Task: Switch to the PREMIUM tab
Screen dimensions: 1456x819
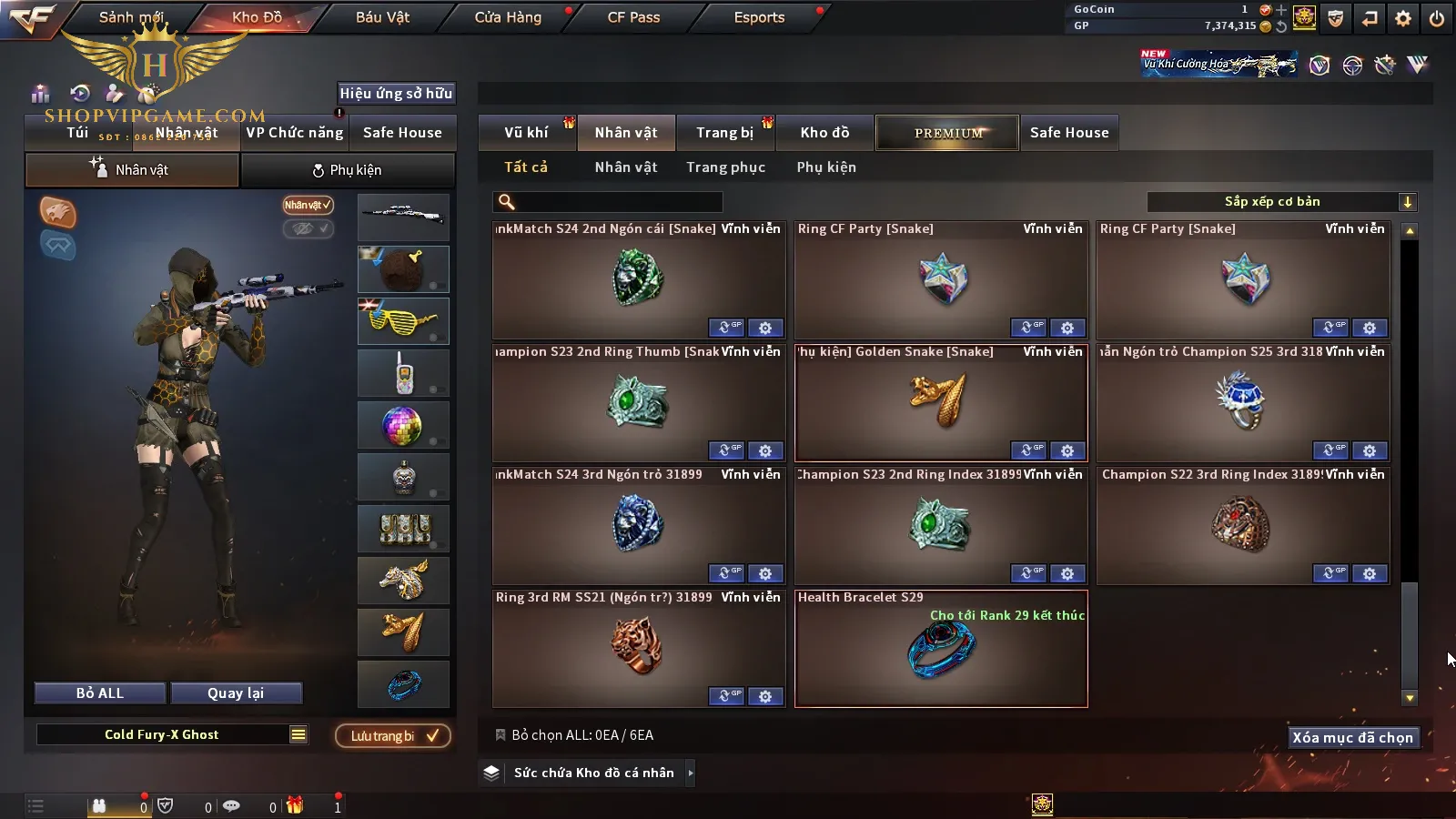Action: pyautogui.click(x=947, y=133)
